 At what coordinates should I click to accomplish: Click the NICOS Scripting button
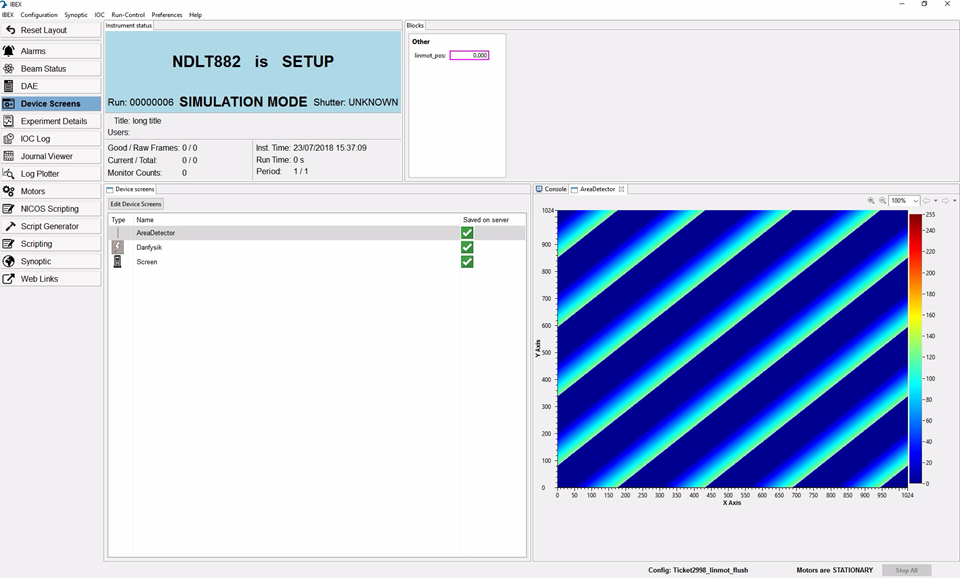click(51, 209)
